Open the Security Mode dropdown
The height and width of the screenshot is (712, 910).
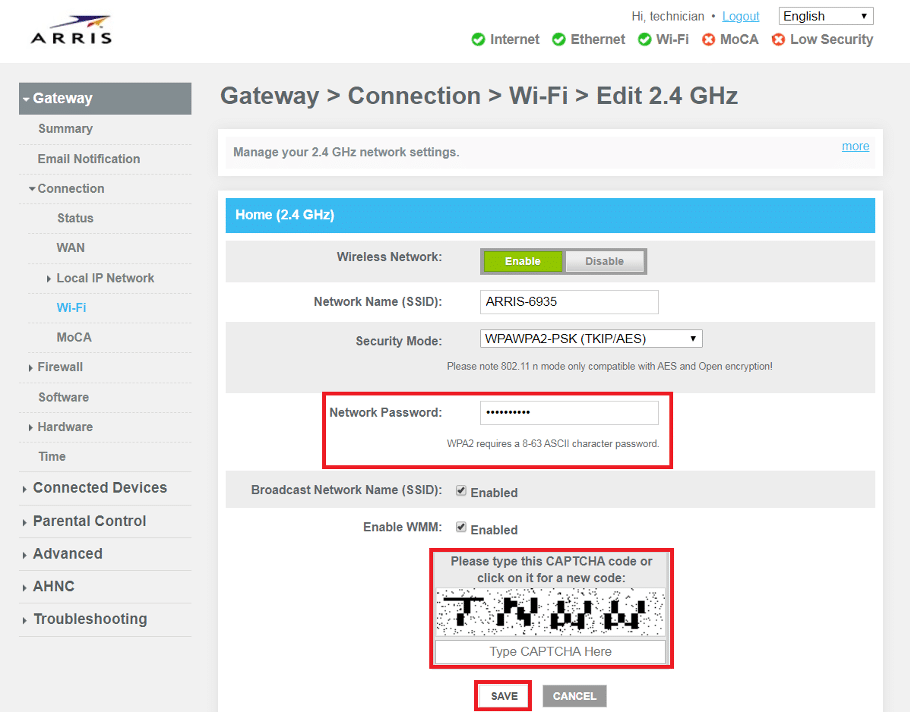(591, 338)
